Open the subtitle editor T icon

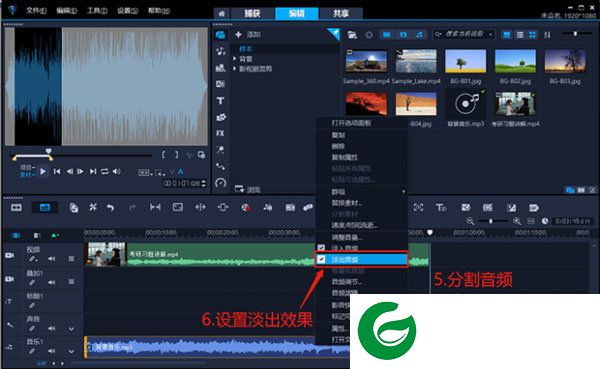click(x=441, y=207)
